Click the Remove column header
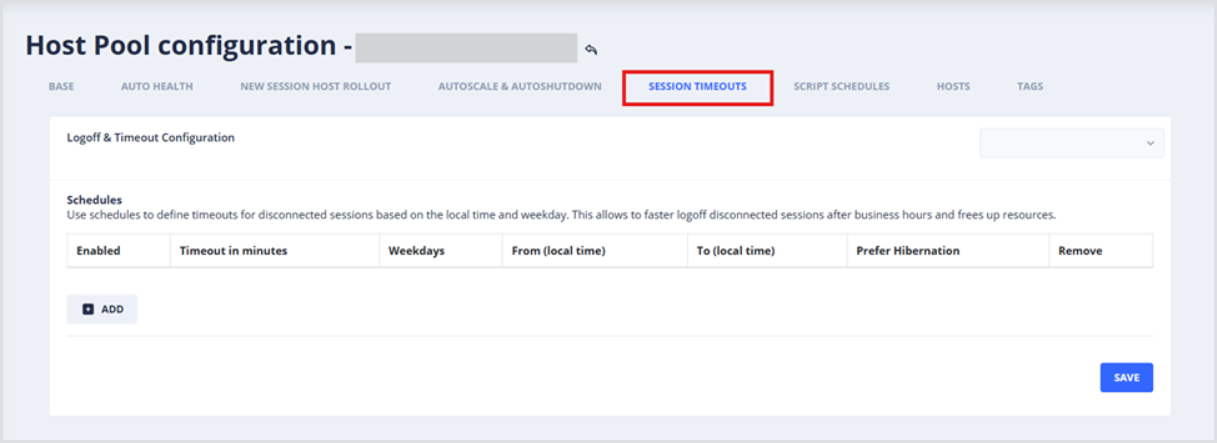The height and width of the screenshot is (443, 1217). (x=1079, y=251)
